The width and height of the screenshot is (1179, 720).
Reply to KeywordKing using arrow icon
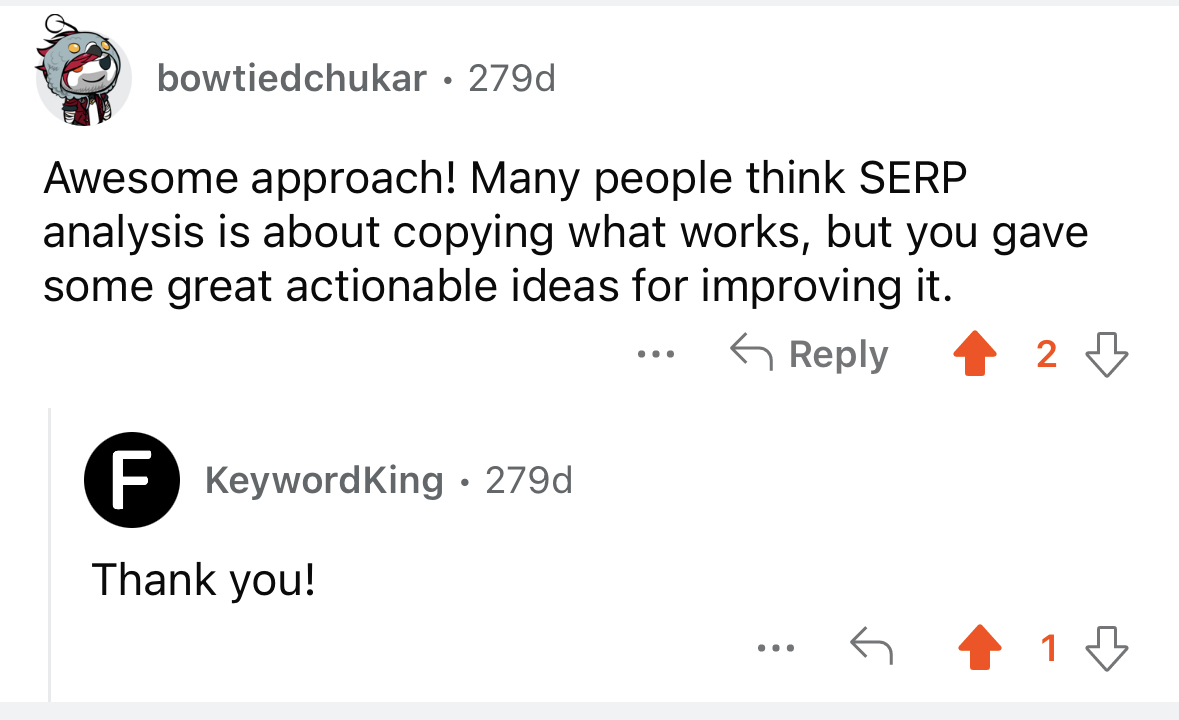tap(871, 646)
